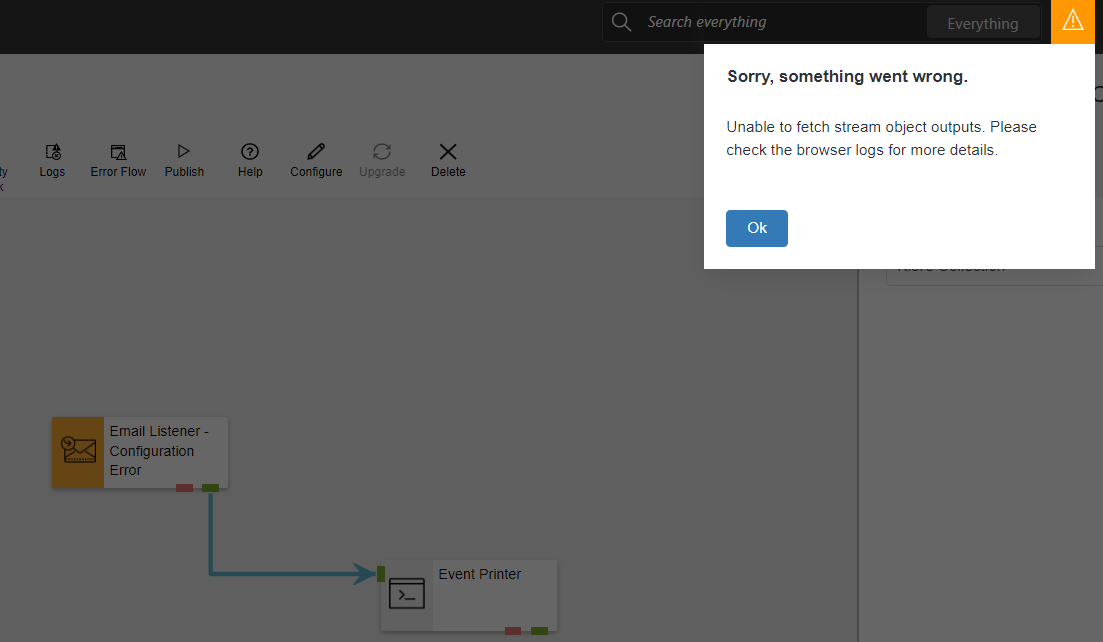The width and height of the screenshot is (1103, 642).
Task: Click the Upgrade toolbar item
Action: click(381, 160)
